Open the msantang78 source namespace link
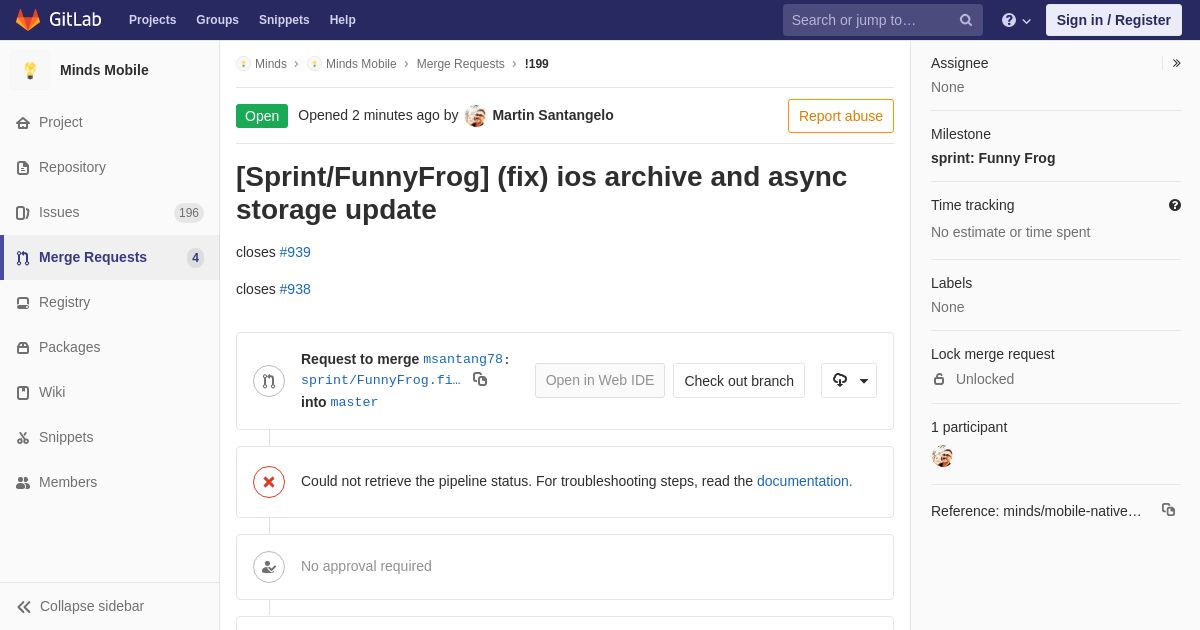1200x630 pixels. point(463,359)
